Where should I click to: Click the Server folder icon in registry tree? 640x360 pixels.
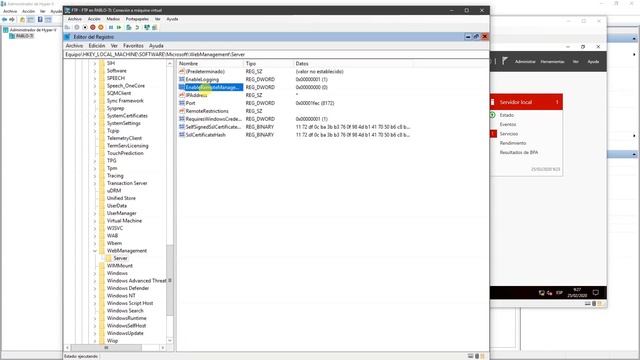(x=109, y=258)
